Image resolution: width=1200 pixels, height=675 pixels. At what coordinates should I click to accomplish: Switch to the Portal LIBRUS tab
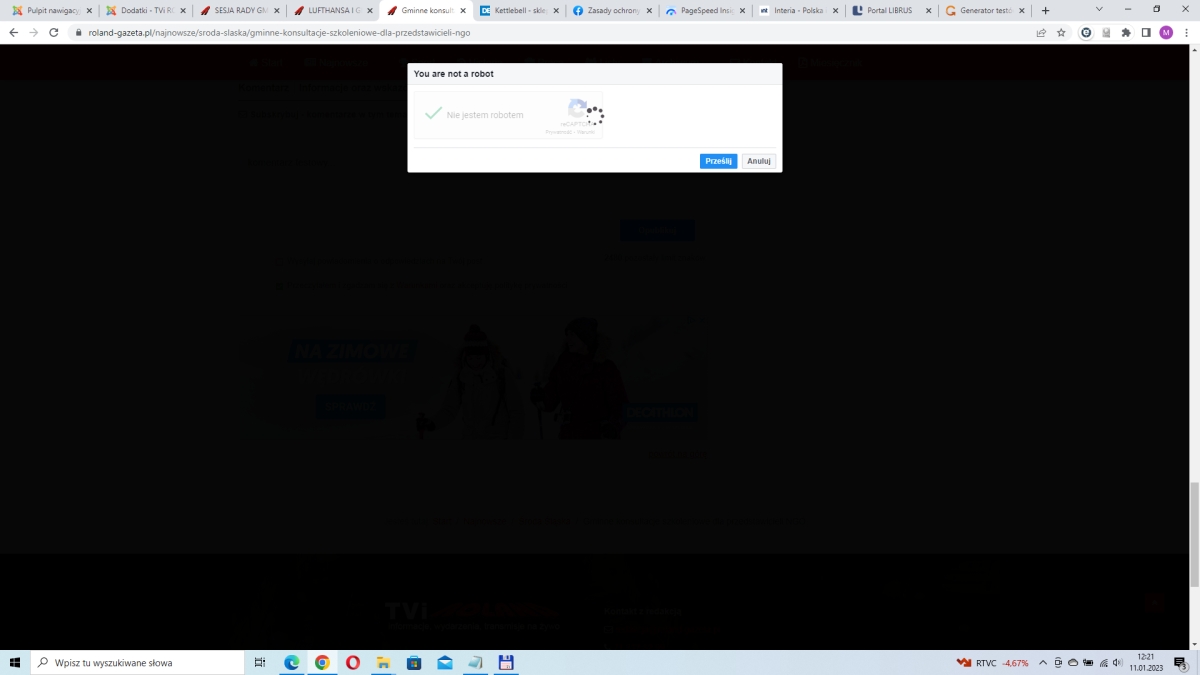click(x=888, y=11)
